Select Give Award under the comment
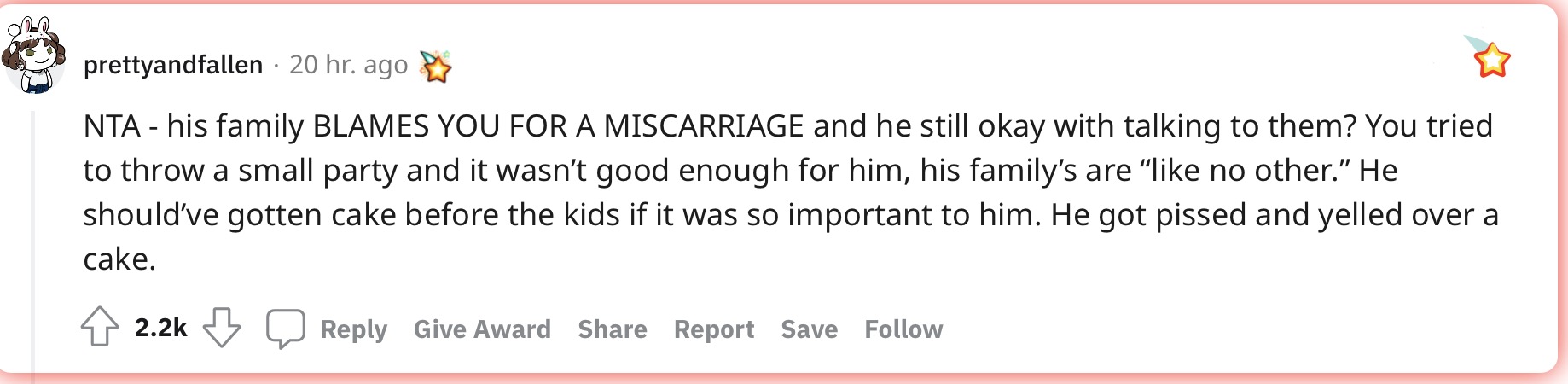Screen dimensions: 1568x384 [x=482, y=329]
